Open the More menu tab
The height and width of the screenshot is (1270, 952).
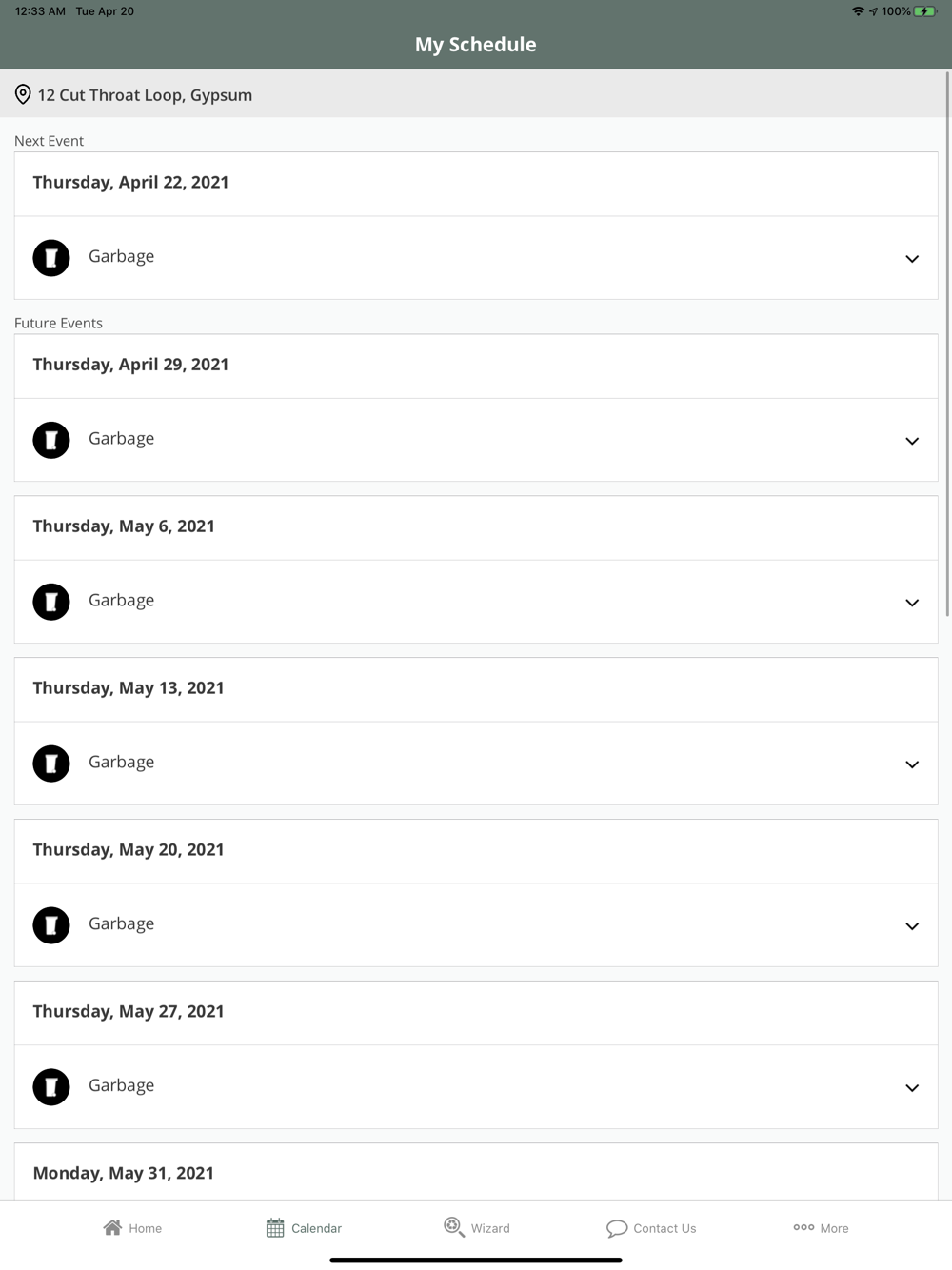coord(821,1228)
